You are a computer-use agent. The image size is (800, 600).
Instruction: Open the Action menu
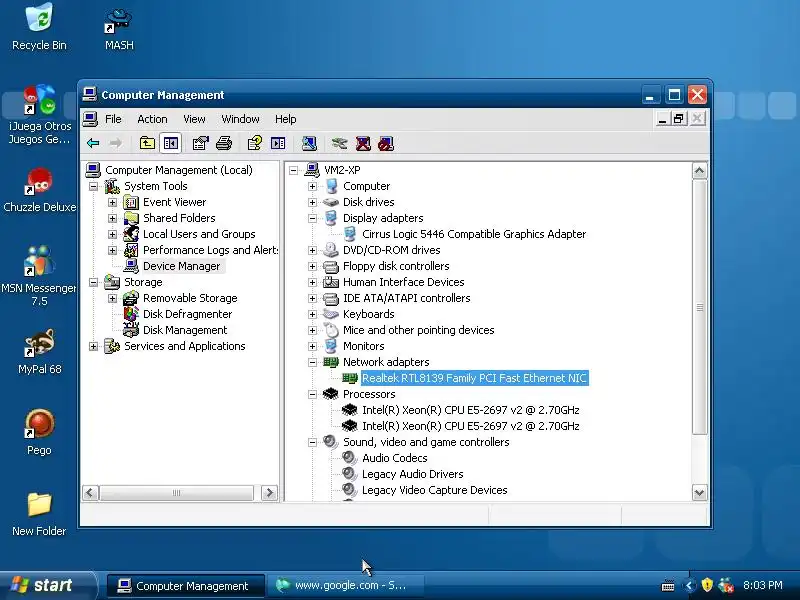point(152,119)
